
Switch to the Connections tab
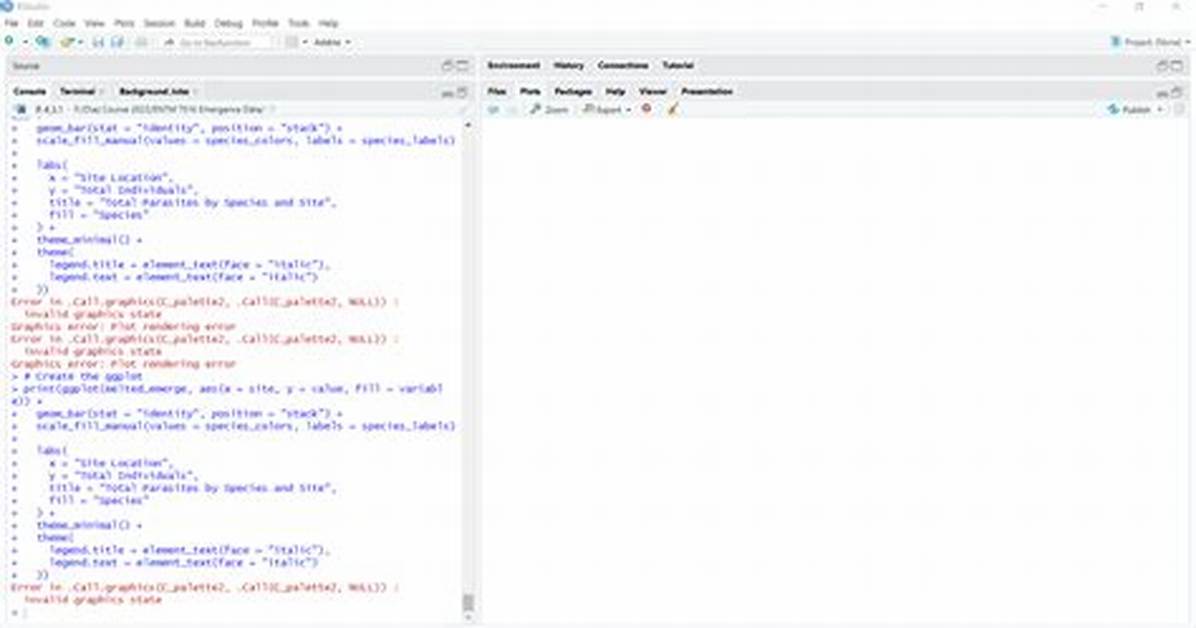[622, 66]
